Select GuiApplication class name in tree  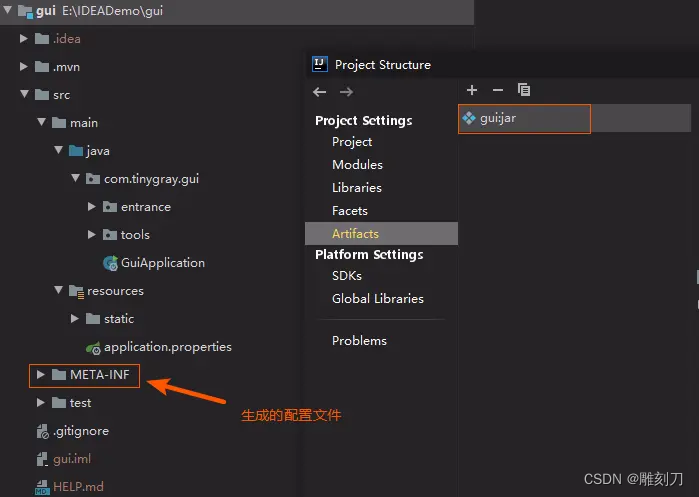(x=163, y=263)
